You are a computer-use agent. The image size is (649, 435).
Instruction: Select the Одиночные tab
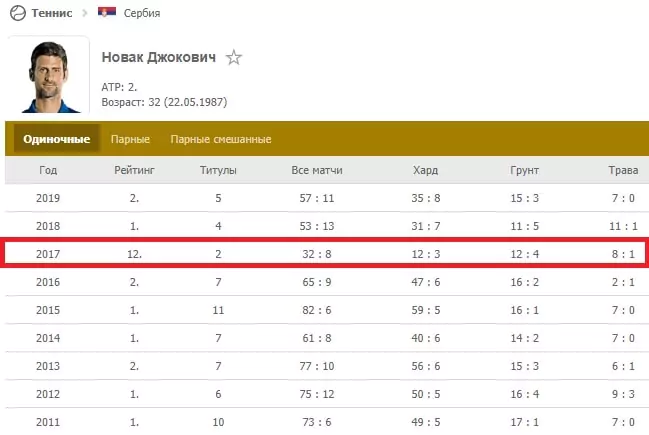point(57,139)
